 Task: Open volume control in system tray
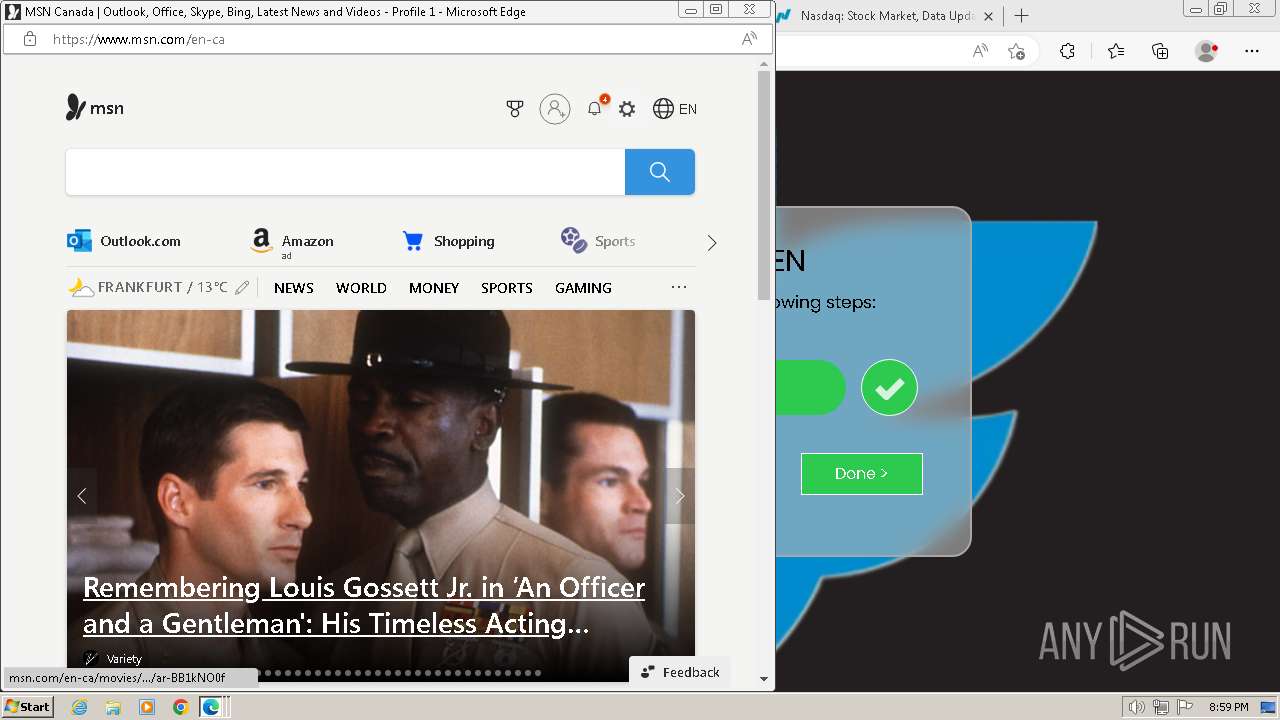click(x=1137, y=707)
